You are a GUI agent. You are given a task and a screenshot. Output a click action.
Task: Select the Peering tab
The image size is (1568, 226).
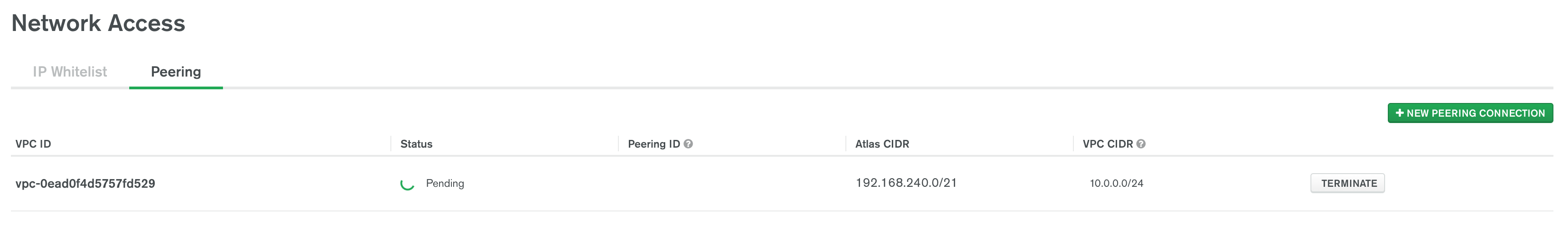pyautogui.click(x=176, y=72)
